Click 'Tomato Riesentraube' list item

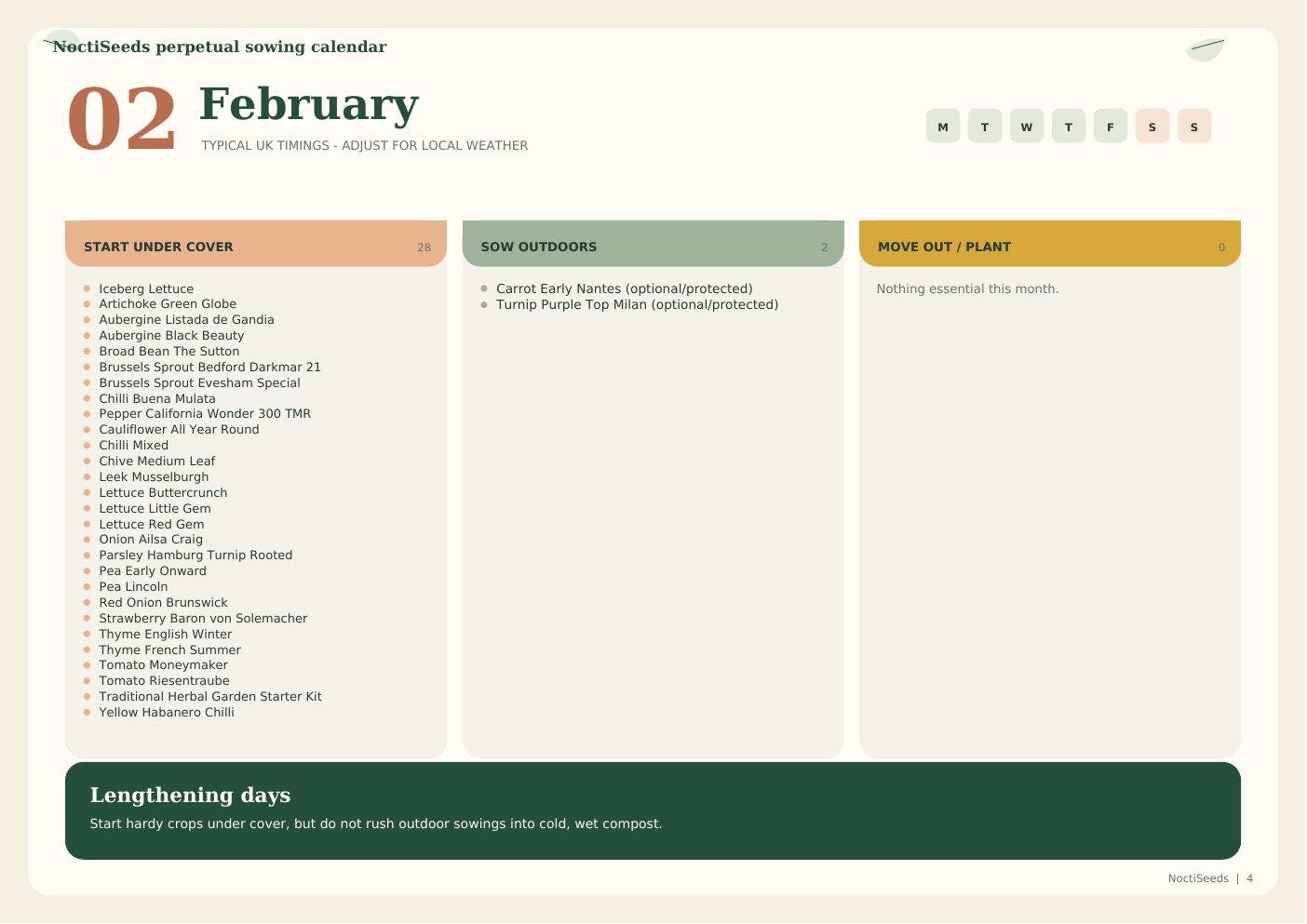coord(164,681)
